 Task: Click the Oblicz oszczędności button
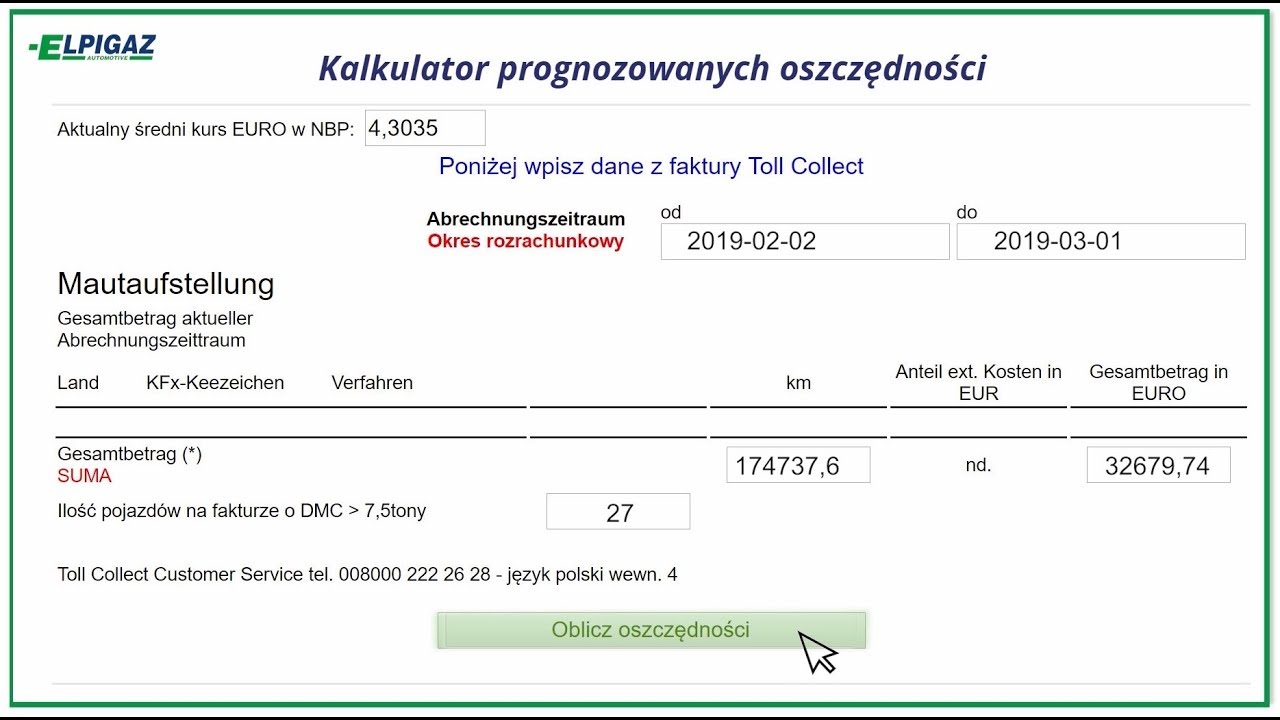click(x=651, y=630)
